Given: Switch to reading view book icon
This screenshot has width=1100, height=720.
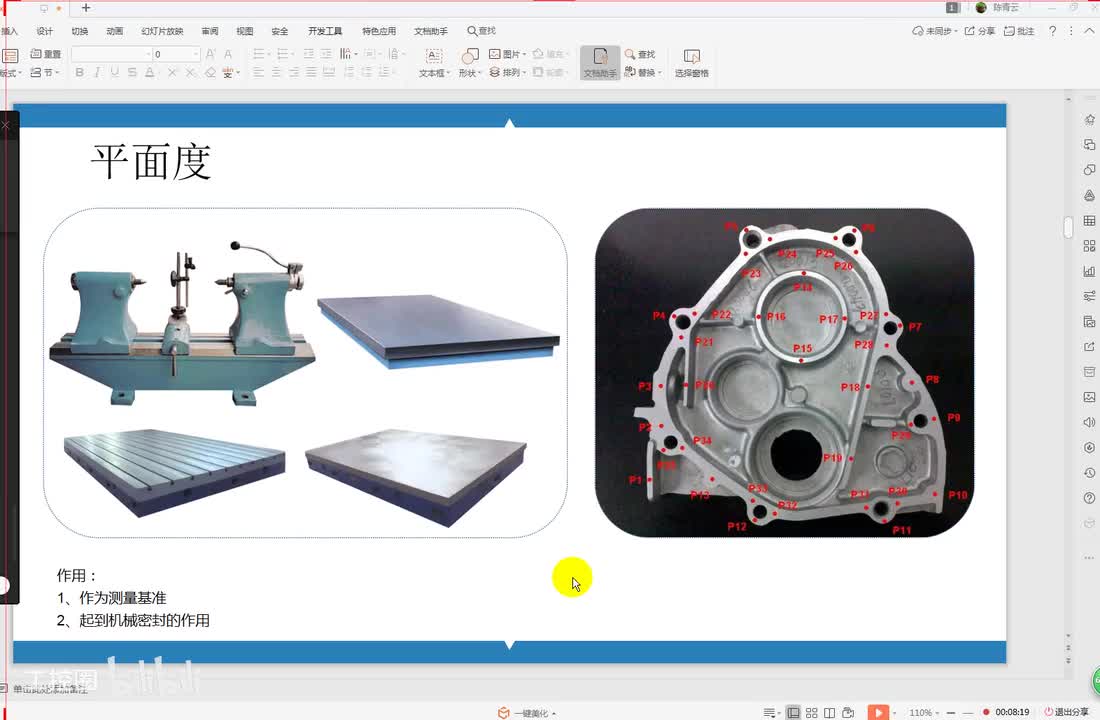Looking at the screenshot, I should coord(829,712).
